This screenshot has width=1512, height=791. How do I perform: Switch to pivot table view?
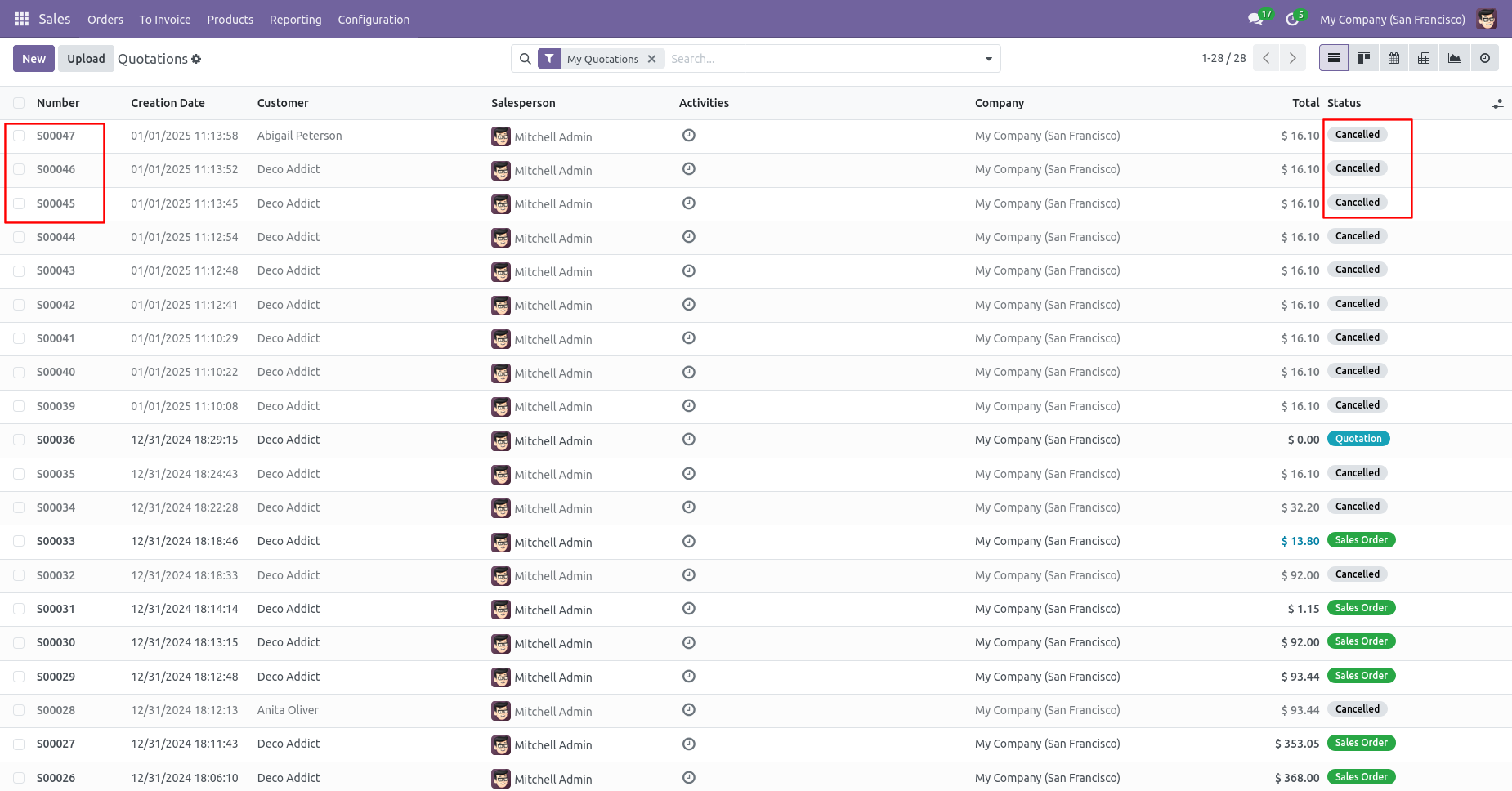click(1424, 58)
